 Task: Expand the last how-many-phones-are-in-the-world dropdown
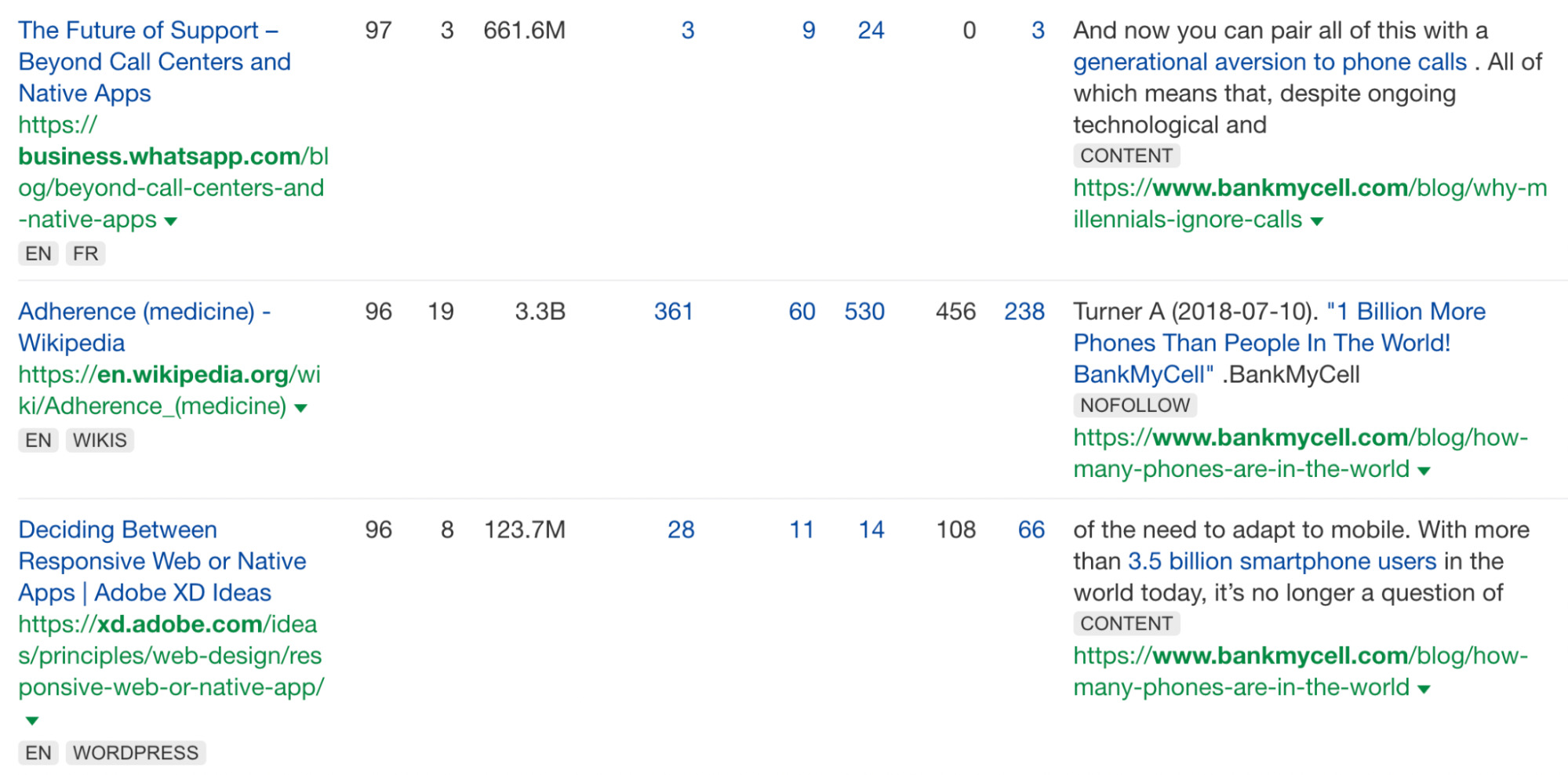1422,688
